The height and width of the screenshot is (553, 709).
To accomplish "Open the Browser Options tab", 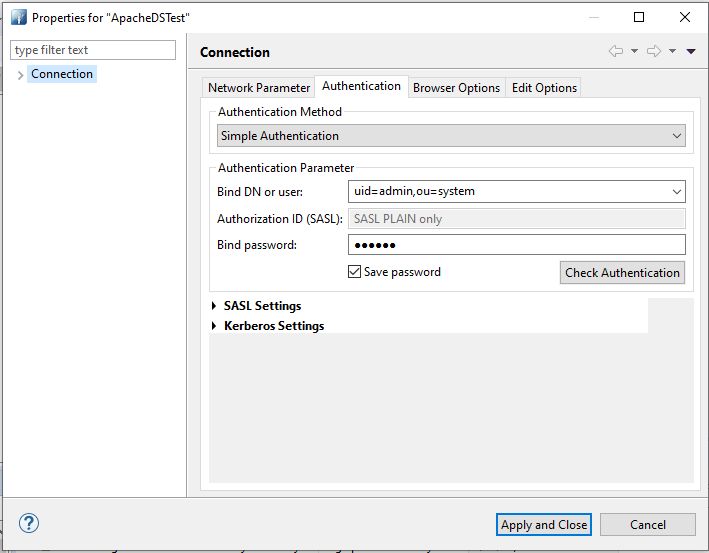I will [456, 88].
